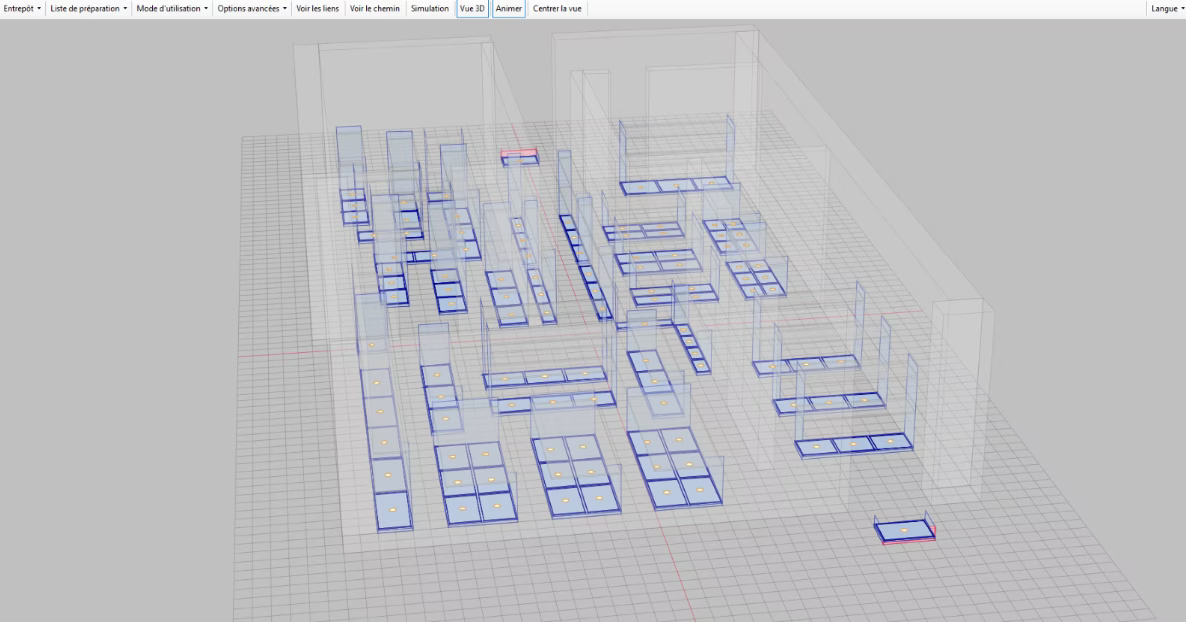Expand the Options avancées dropdown
This screenshot has height=622, width=1186.
247,8
